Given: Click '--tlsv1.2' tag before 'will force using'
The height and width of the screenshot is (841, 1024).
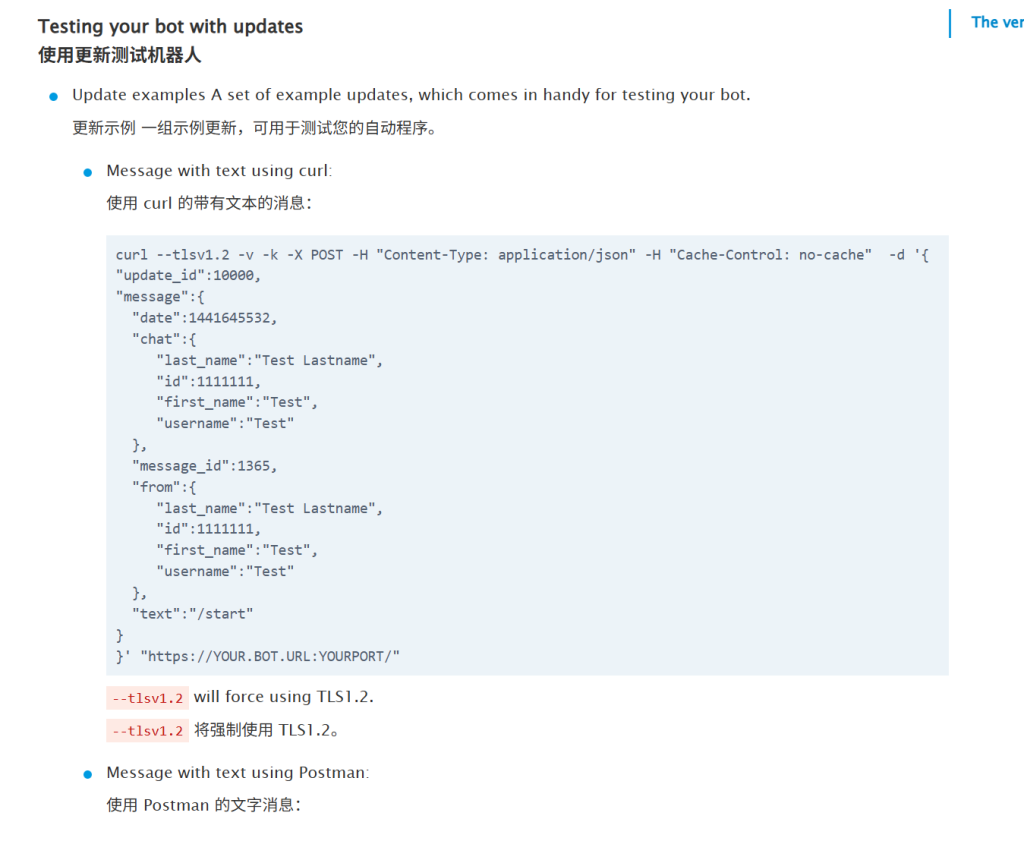Looking at the screenshot, I should (x=148, y=698).
